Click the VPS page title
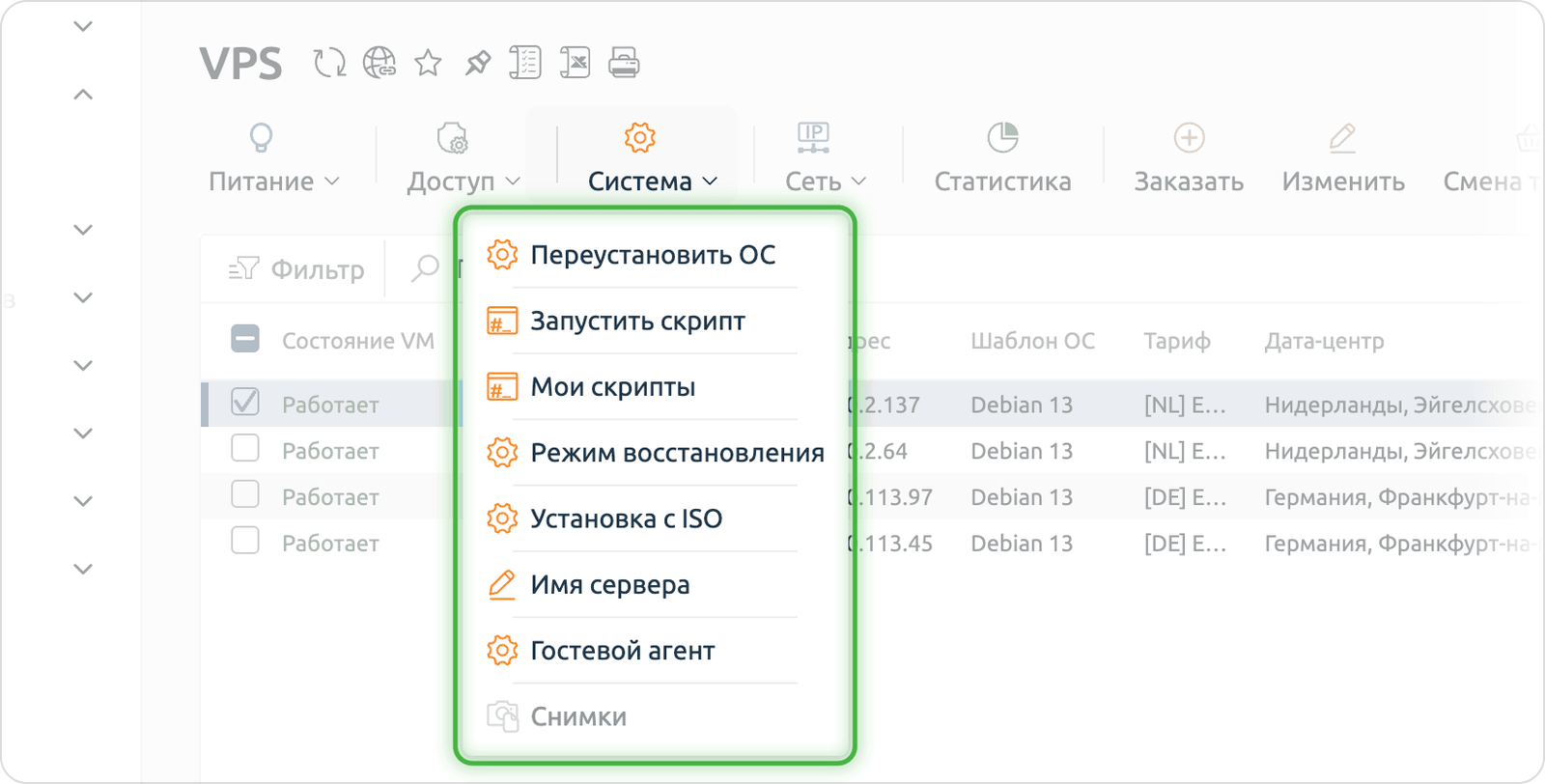This screenshot has height=784, width=1545. pos(240,64)
